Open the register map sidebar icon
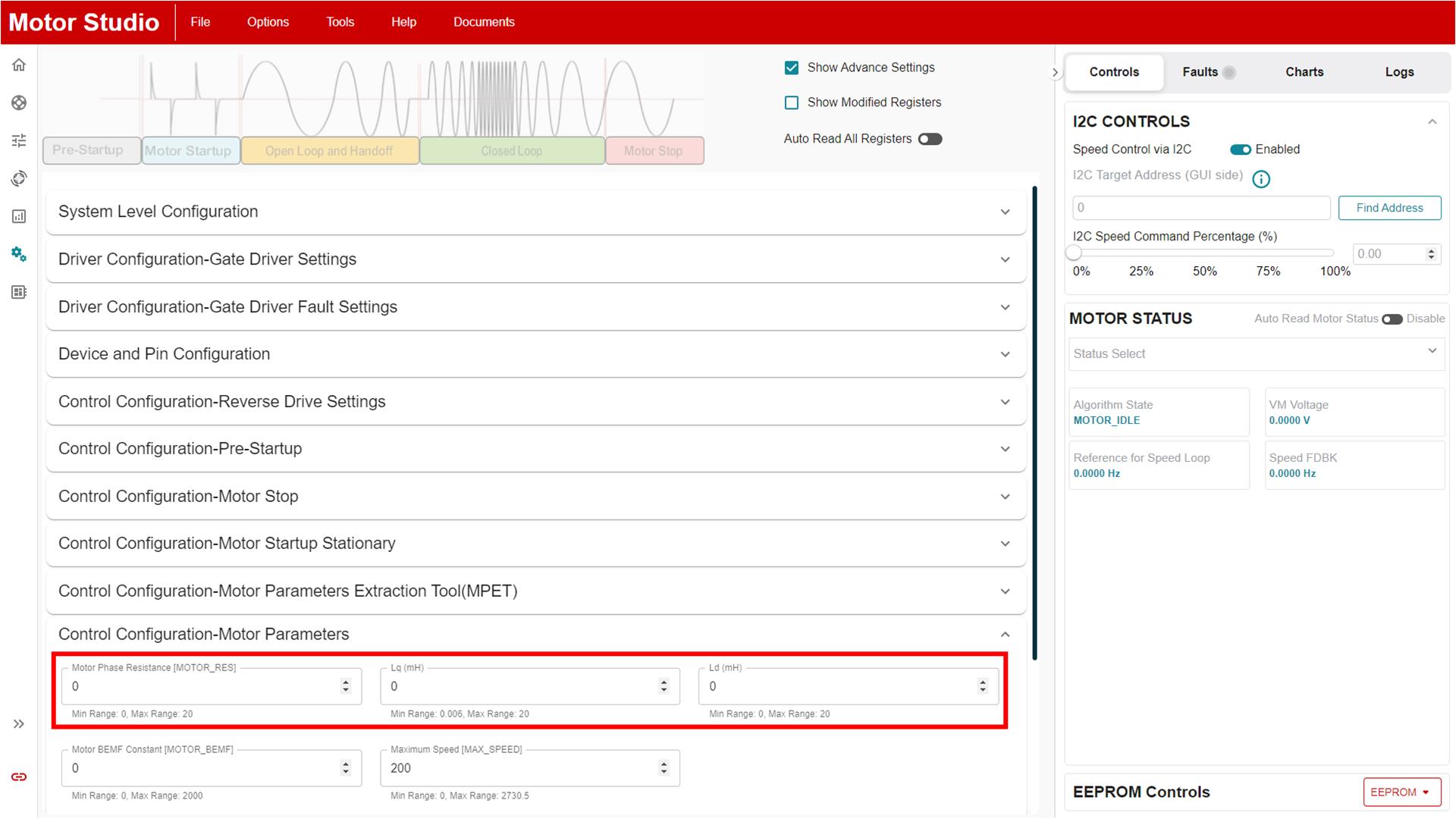 (x=19, y=292)
